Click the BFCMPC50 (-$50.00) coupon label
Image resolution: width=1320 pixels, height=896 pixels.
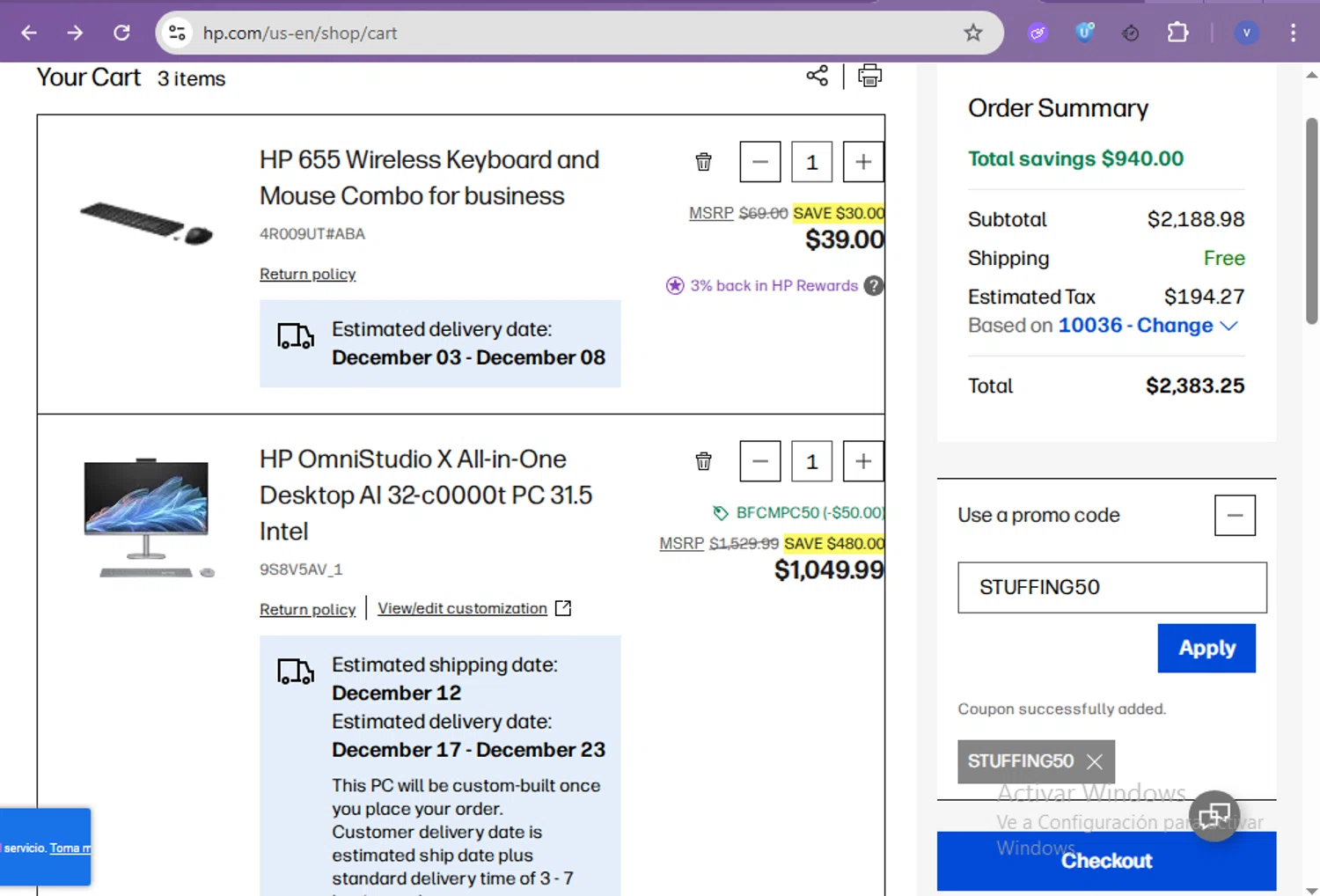810,512
